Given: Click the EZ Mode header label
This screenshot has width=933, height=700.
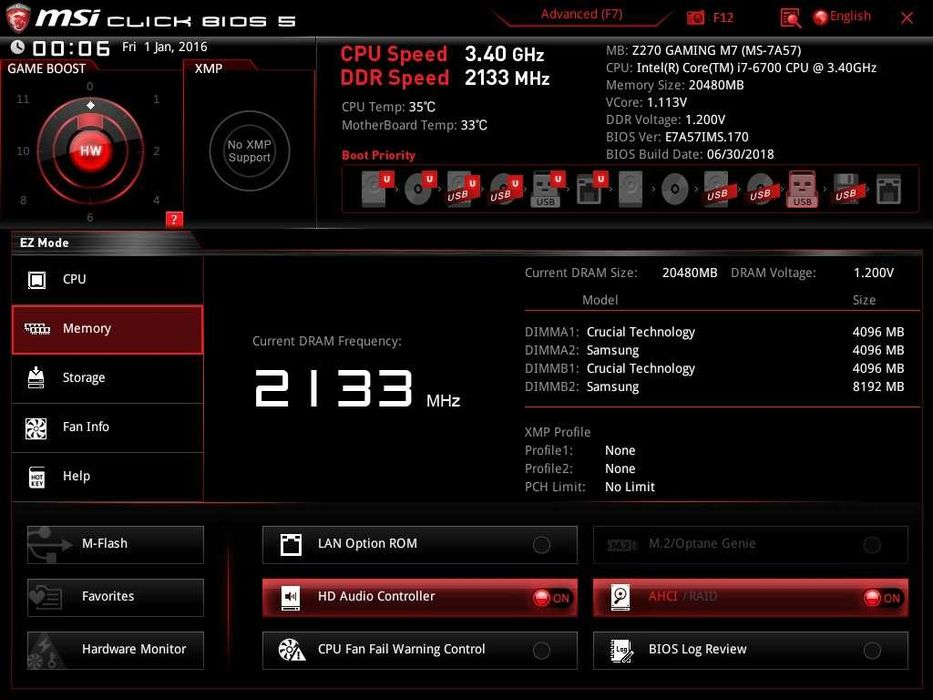Looking at the screenshot, I should [x=45, y=243].
